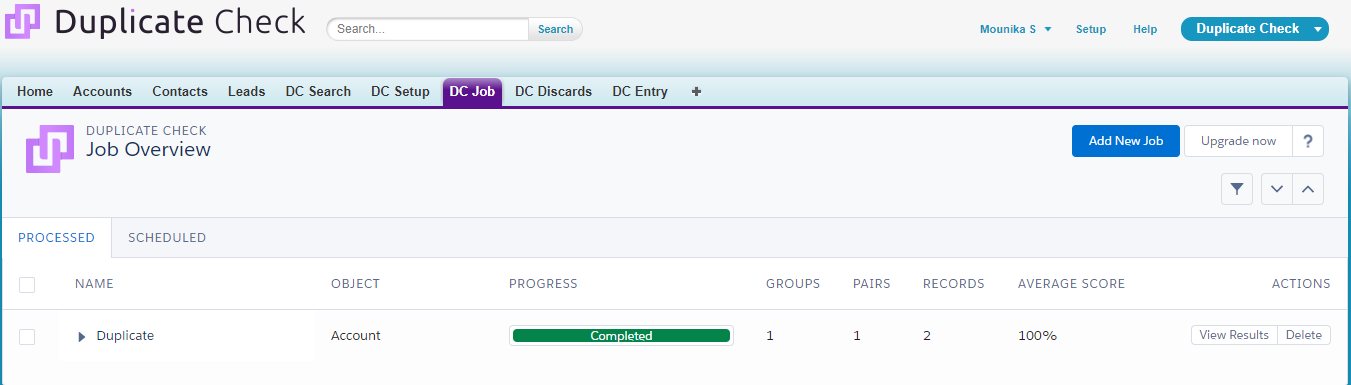Click the Completed progress bar
Image resolution: width=1351 pixels, height=385 pixels.
coord(621,336)
